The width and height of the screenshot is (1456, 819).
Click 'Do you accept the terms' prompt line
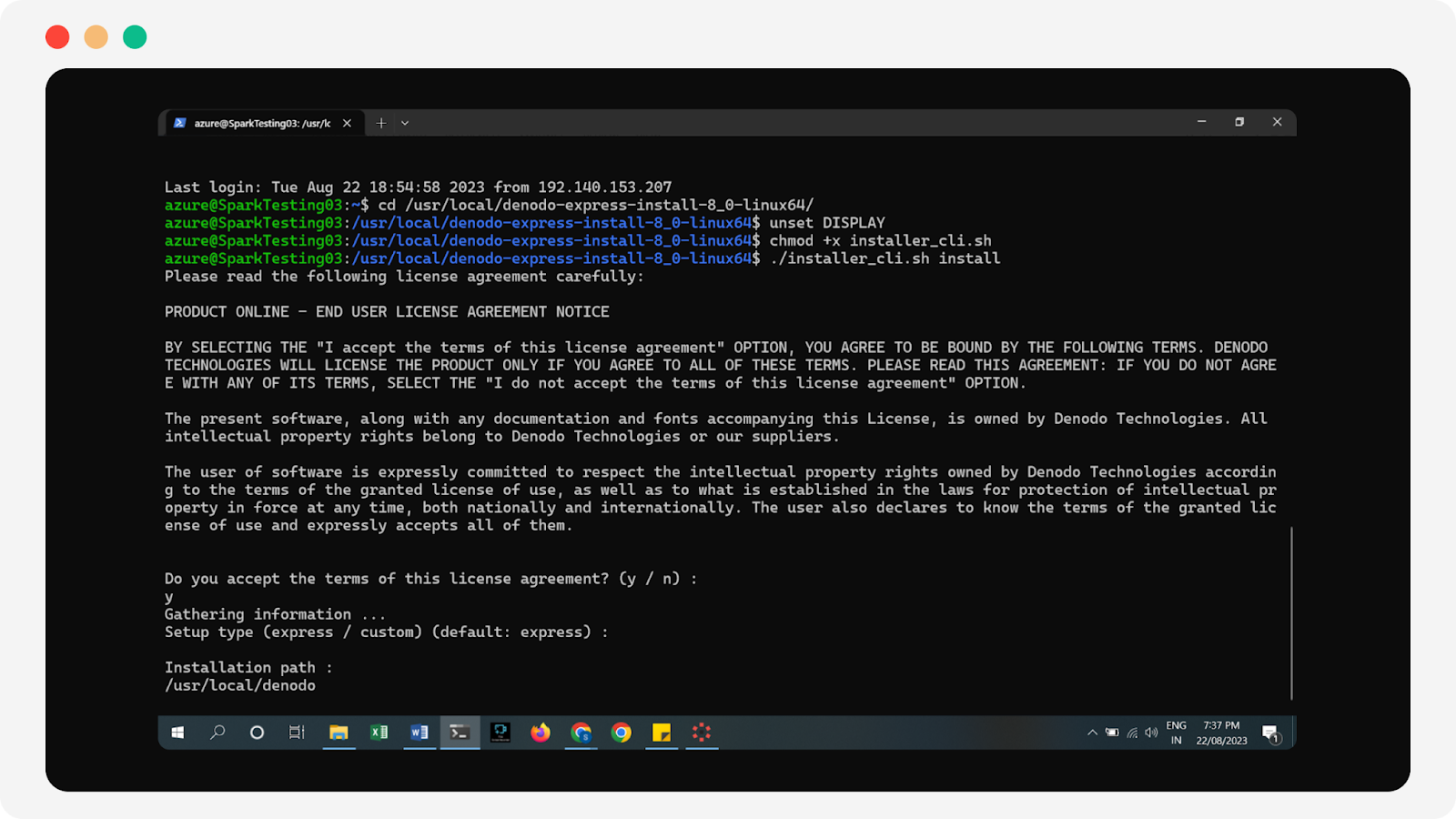(431, 579)
